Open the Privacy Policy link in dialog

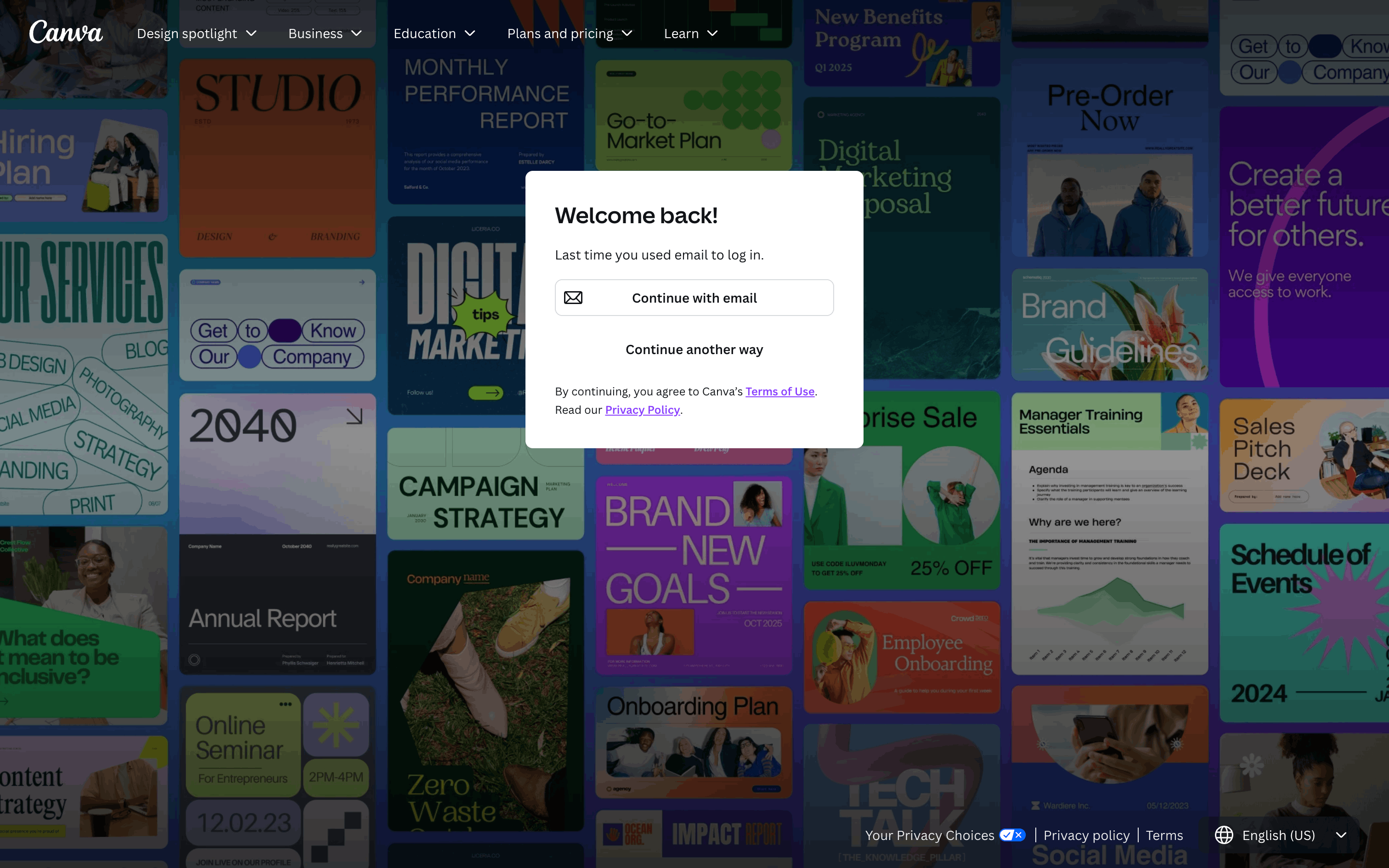(642, 410)
